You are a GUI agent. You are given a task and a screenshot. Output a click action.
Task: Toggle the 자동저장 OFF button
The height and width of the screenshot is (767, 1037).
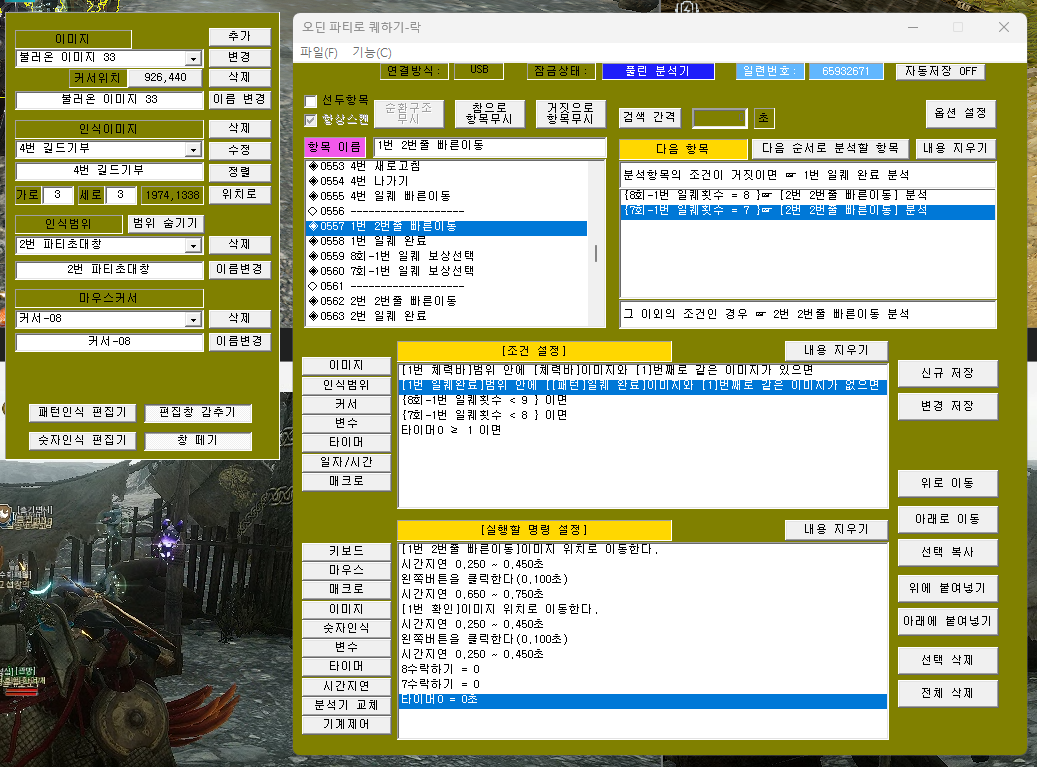(940, 72)
